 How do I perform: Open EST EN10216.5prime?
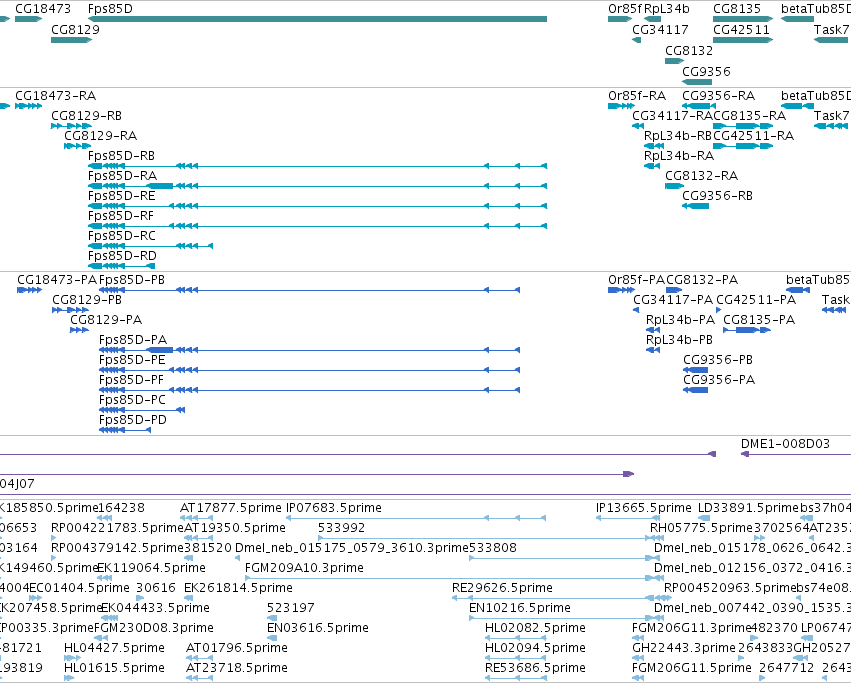click(x=519, y=609)
